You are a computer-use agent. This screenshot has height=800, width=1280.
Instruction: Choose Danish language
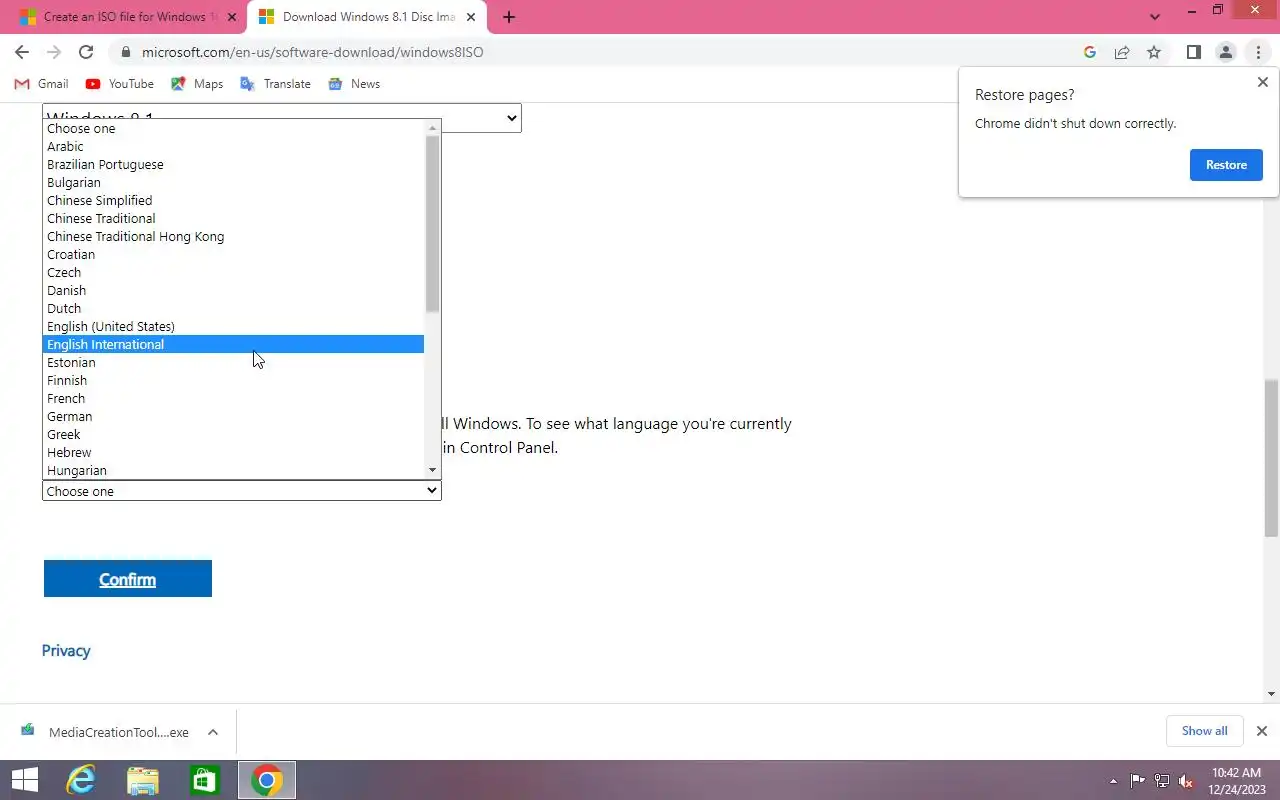[234, 290]
